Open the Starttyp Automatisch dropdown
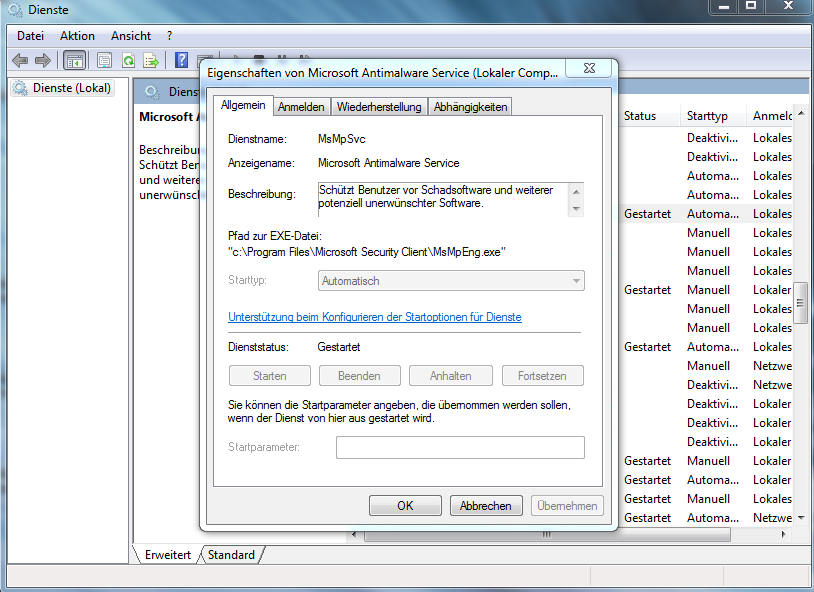814x592 pixels. [451, 281]
